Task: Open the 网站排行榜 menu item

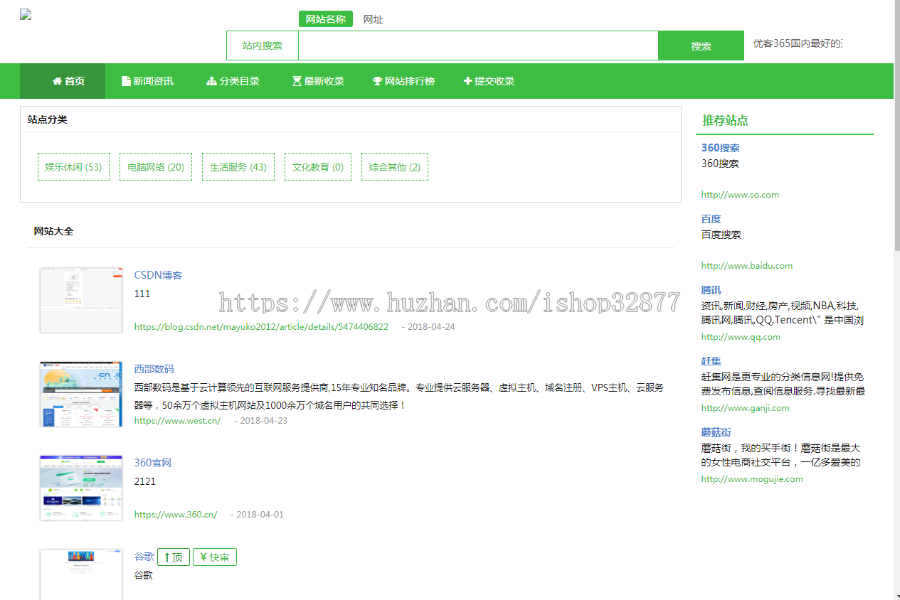Action: tap(404, 81)
